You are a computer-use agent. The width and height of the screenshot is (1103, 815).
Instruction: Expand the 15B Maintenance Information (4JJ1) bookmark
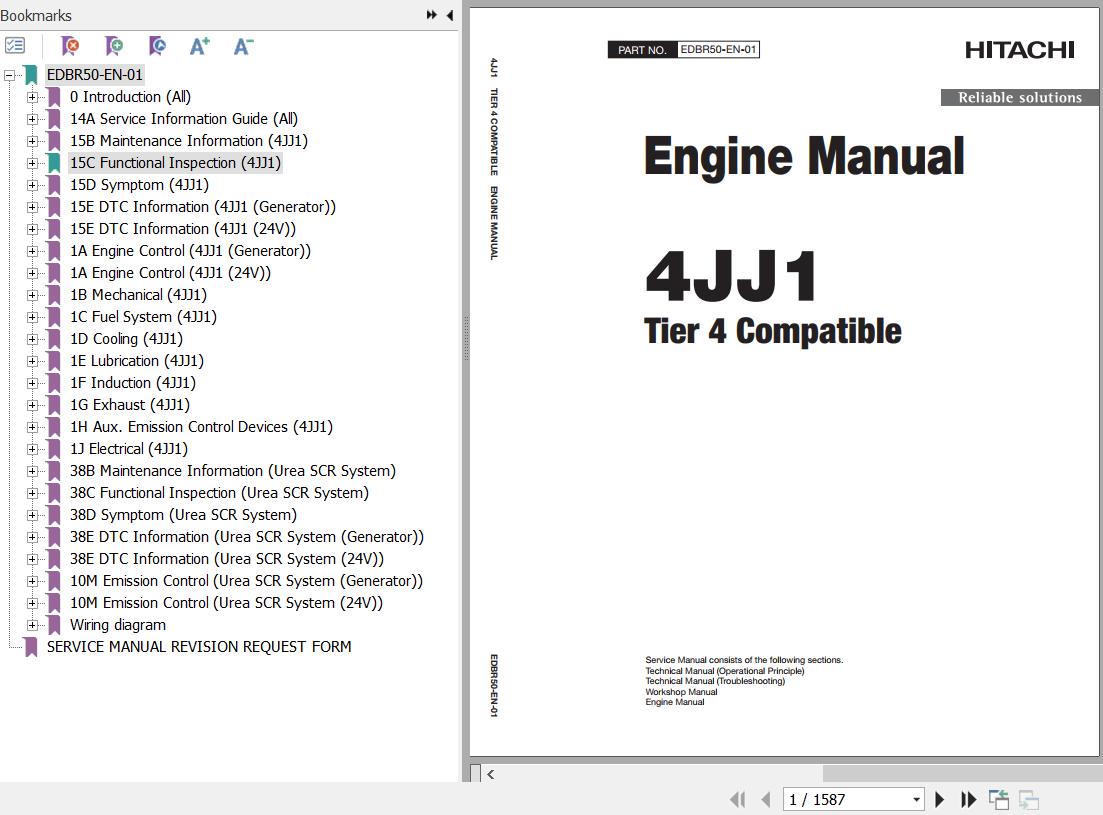(32, 141)
